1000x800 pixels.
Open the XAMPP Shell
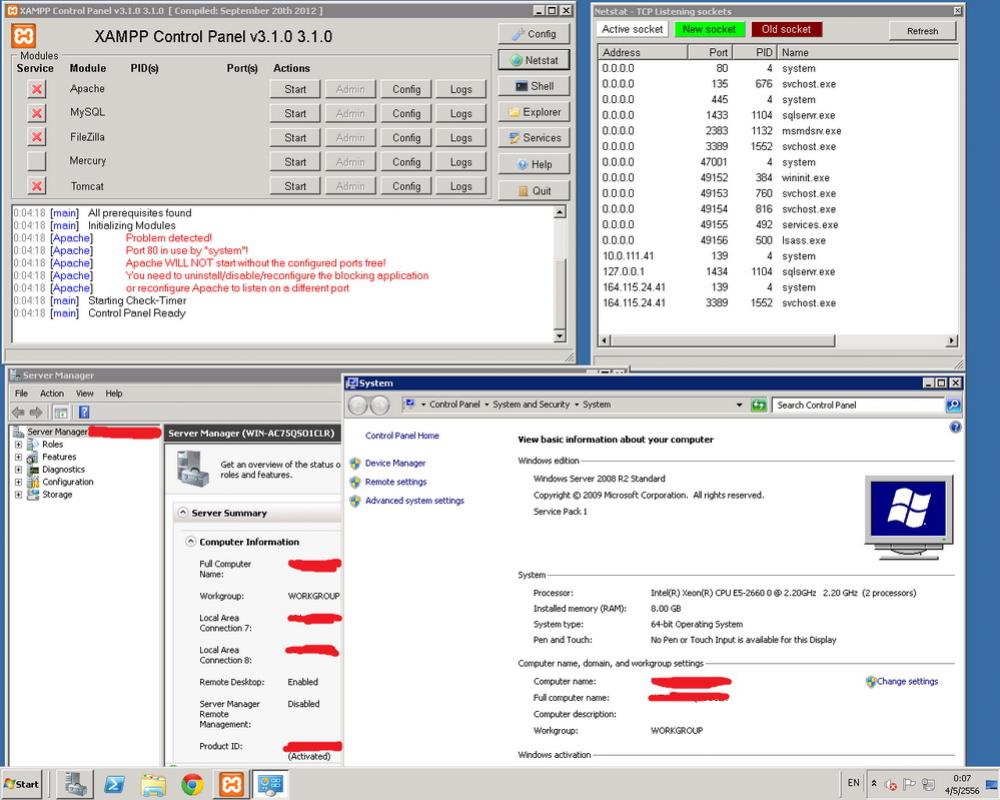point(534,86)
